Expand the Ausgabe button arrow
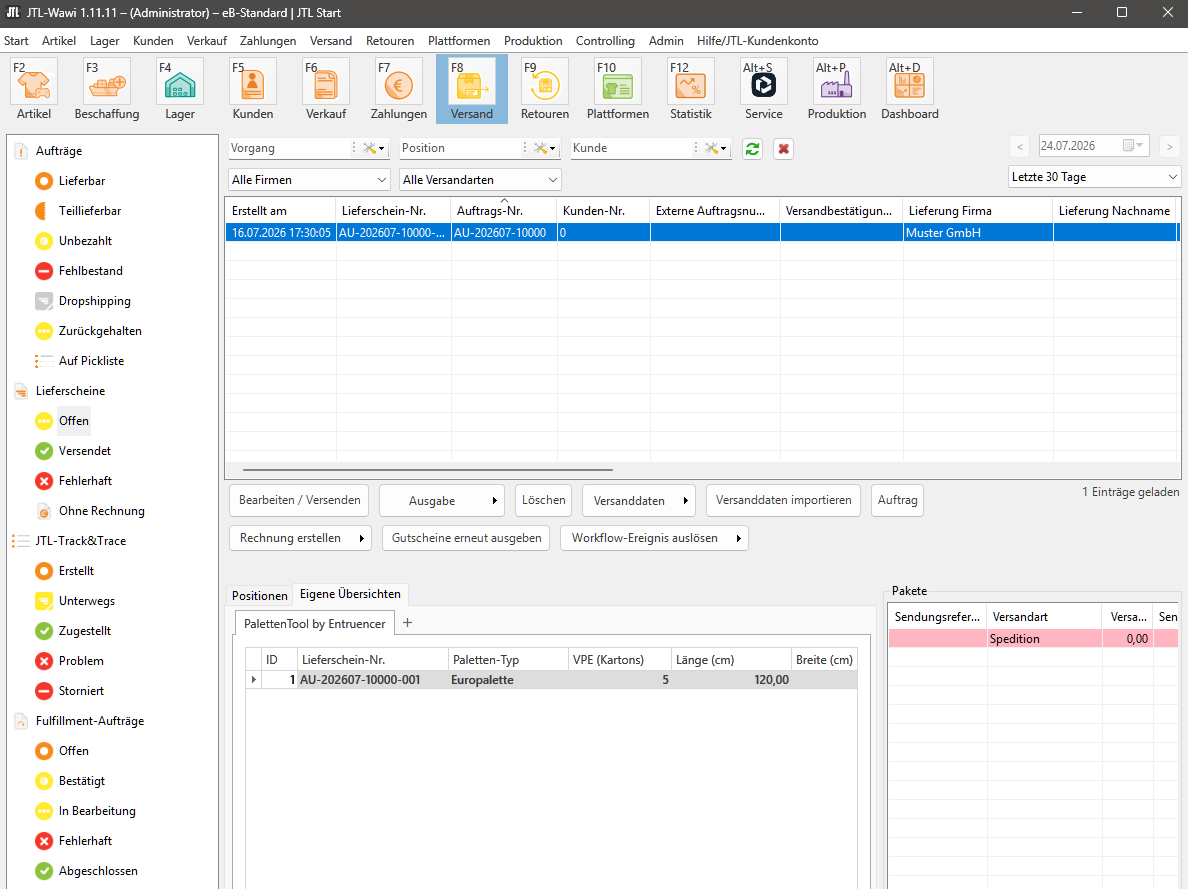This screenshot has width=1188, height=889. (x=494, y=501)
